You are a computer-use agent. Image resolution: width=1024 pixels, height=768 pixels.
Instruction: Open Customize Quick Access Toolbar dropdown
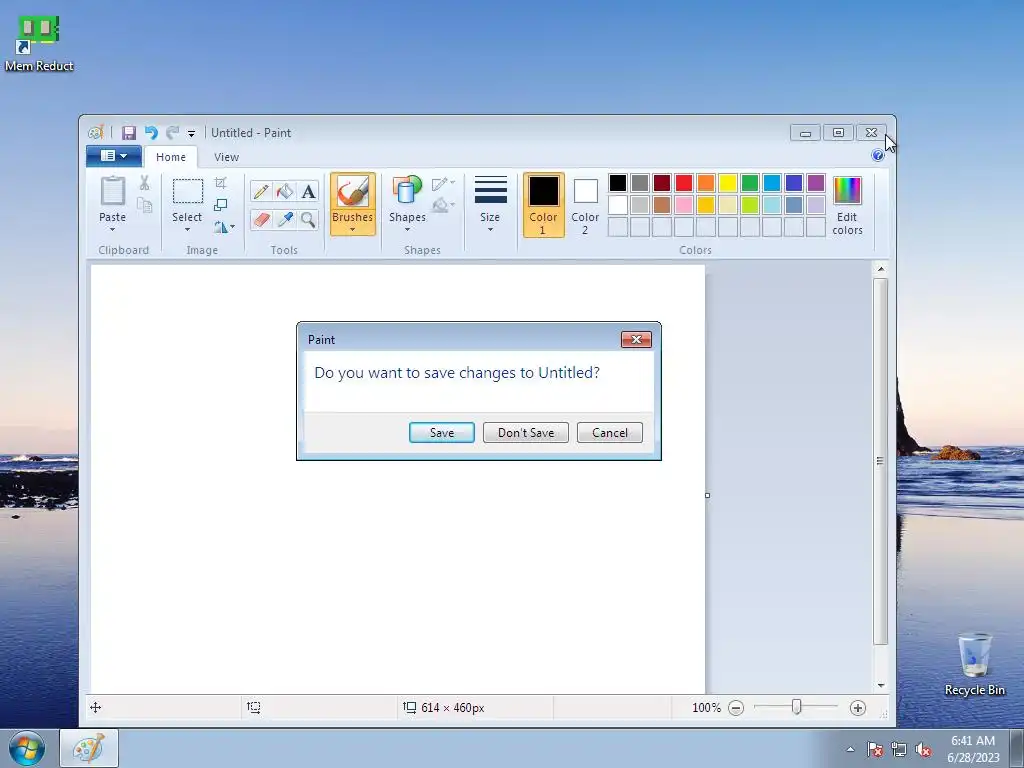(191, 134)
